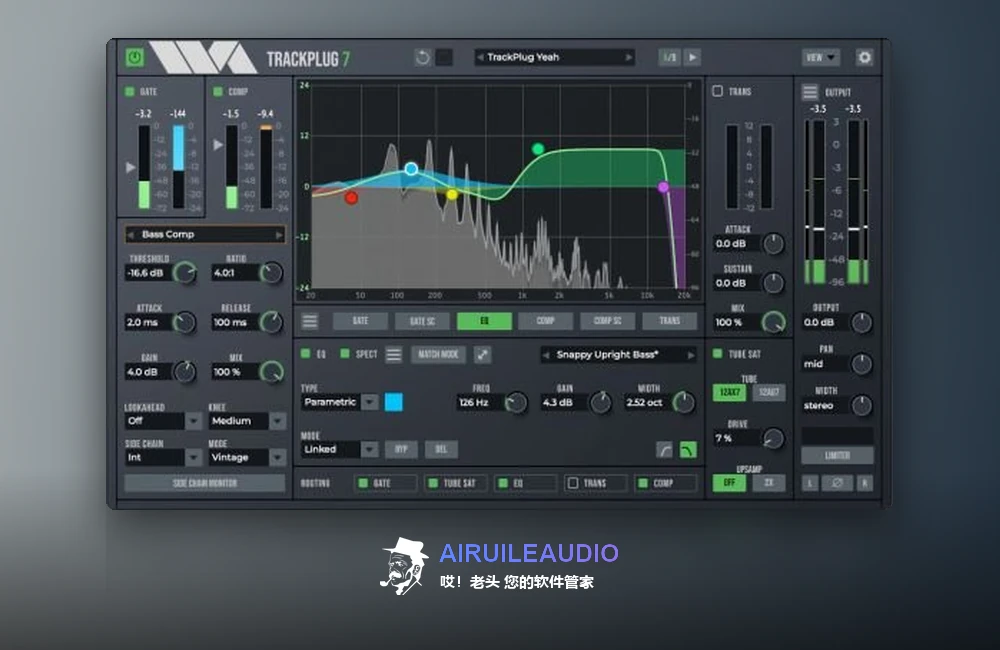The height and width of the screenshot is (650, 1000).
Task: Go to next TrackPlug Yeah preset
Action: point(628,57)
